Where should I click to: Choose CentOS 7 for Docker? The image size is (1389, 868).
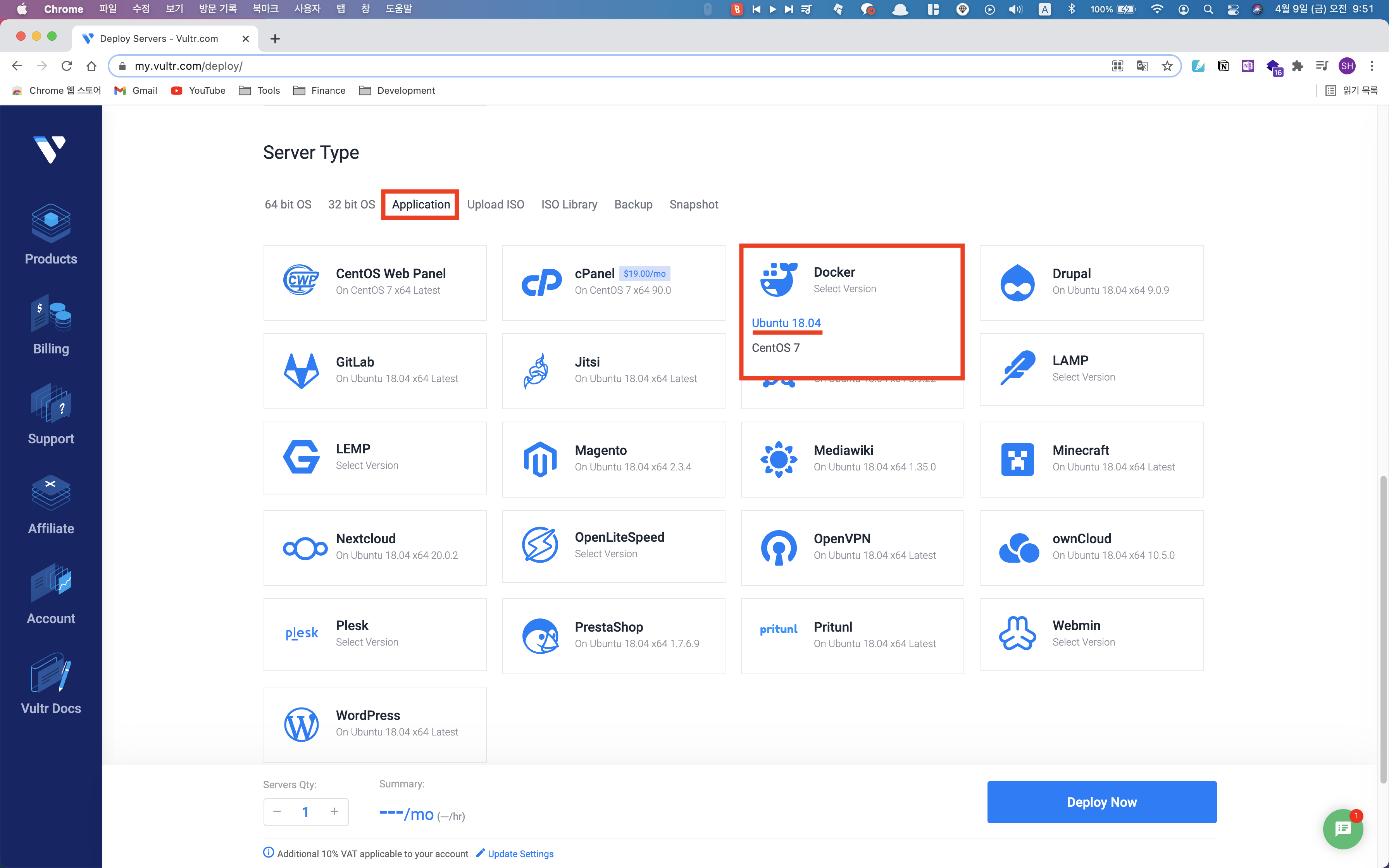tap(775, 347)
